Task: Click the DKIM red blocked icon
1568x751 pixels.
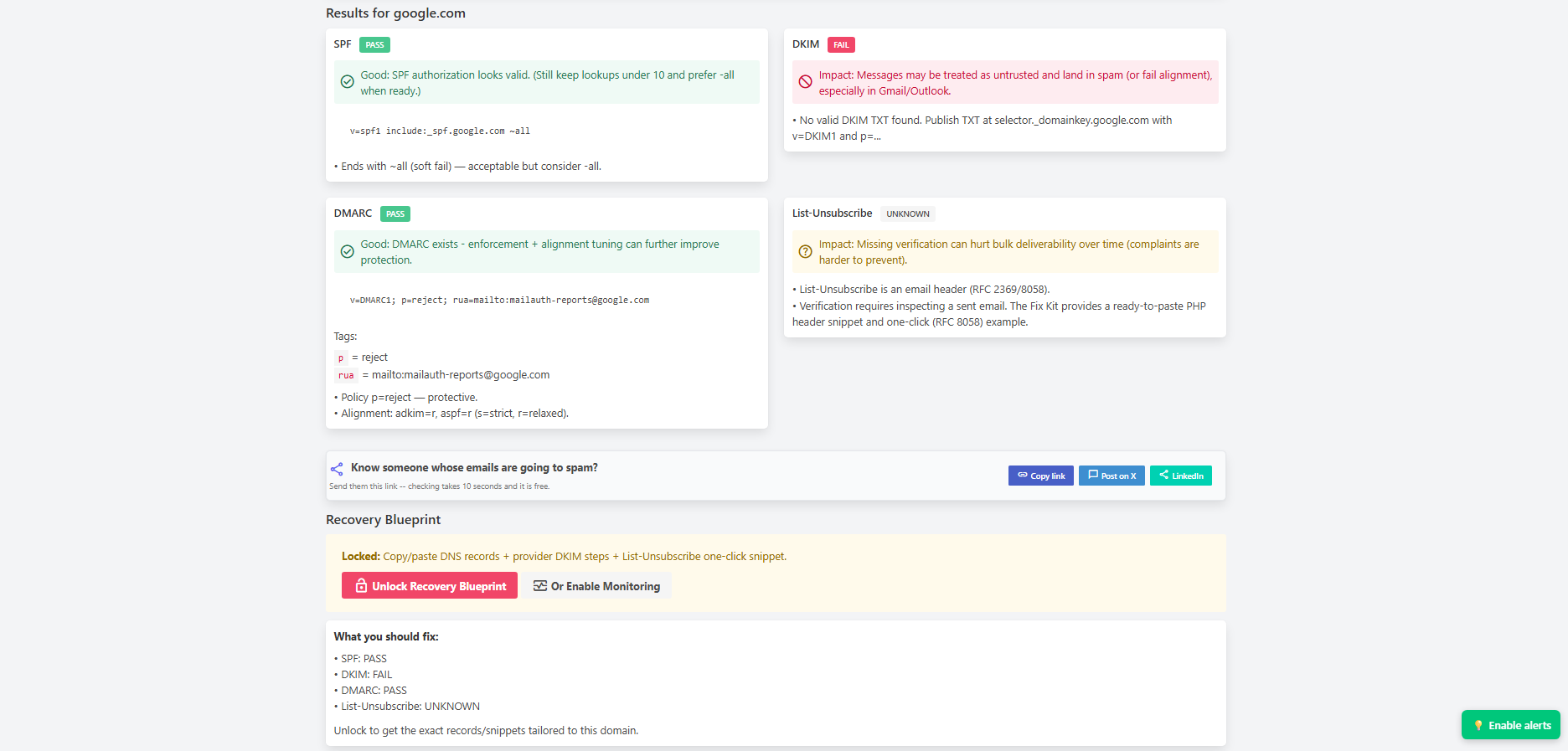Action: pos(805,82)
